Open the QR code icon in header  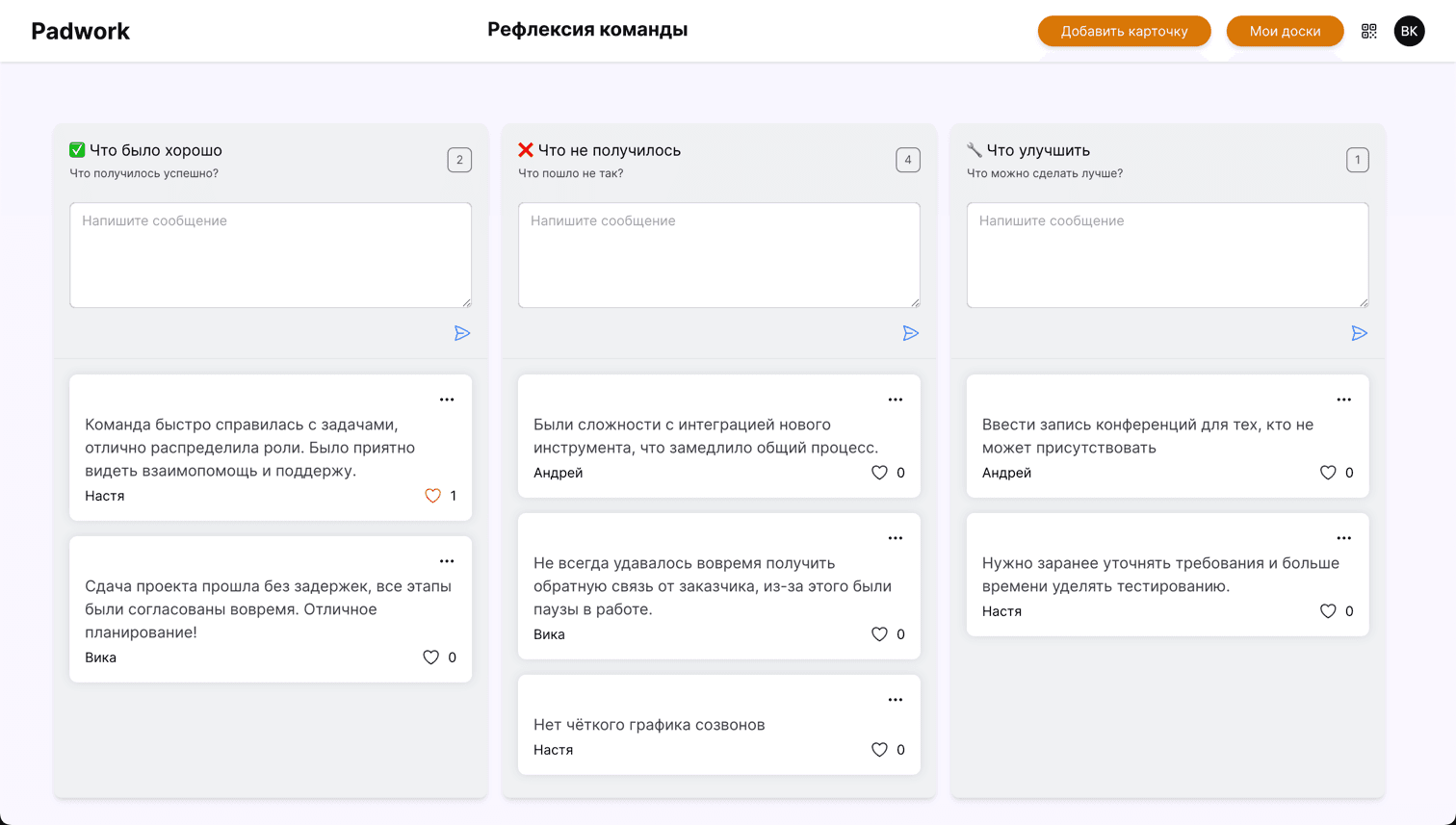click(1368, 31)
